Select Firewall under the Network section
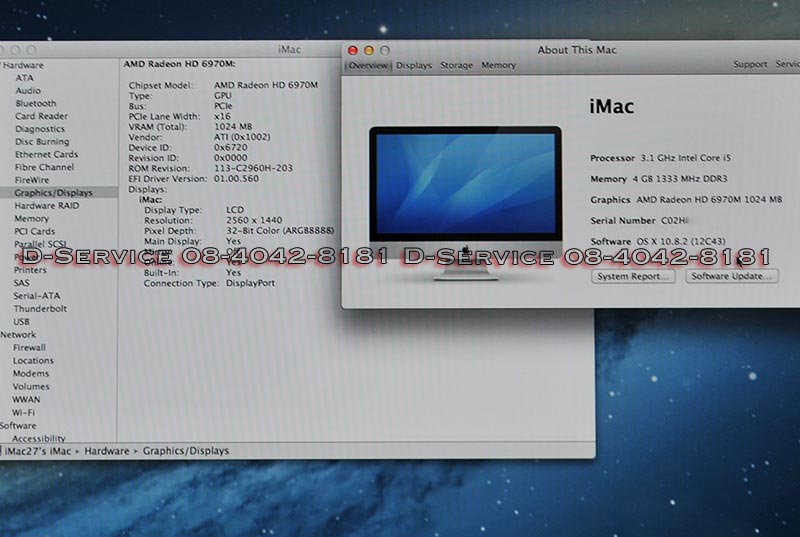The height and width of the screenshot is (537, 800). coord(29,348)
